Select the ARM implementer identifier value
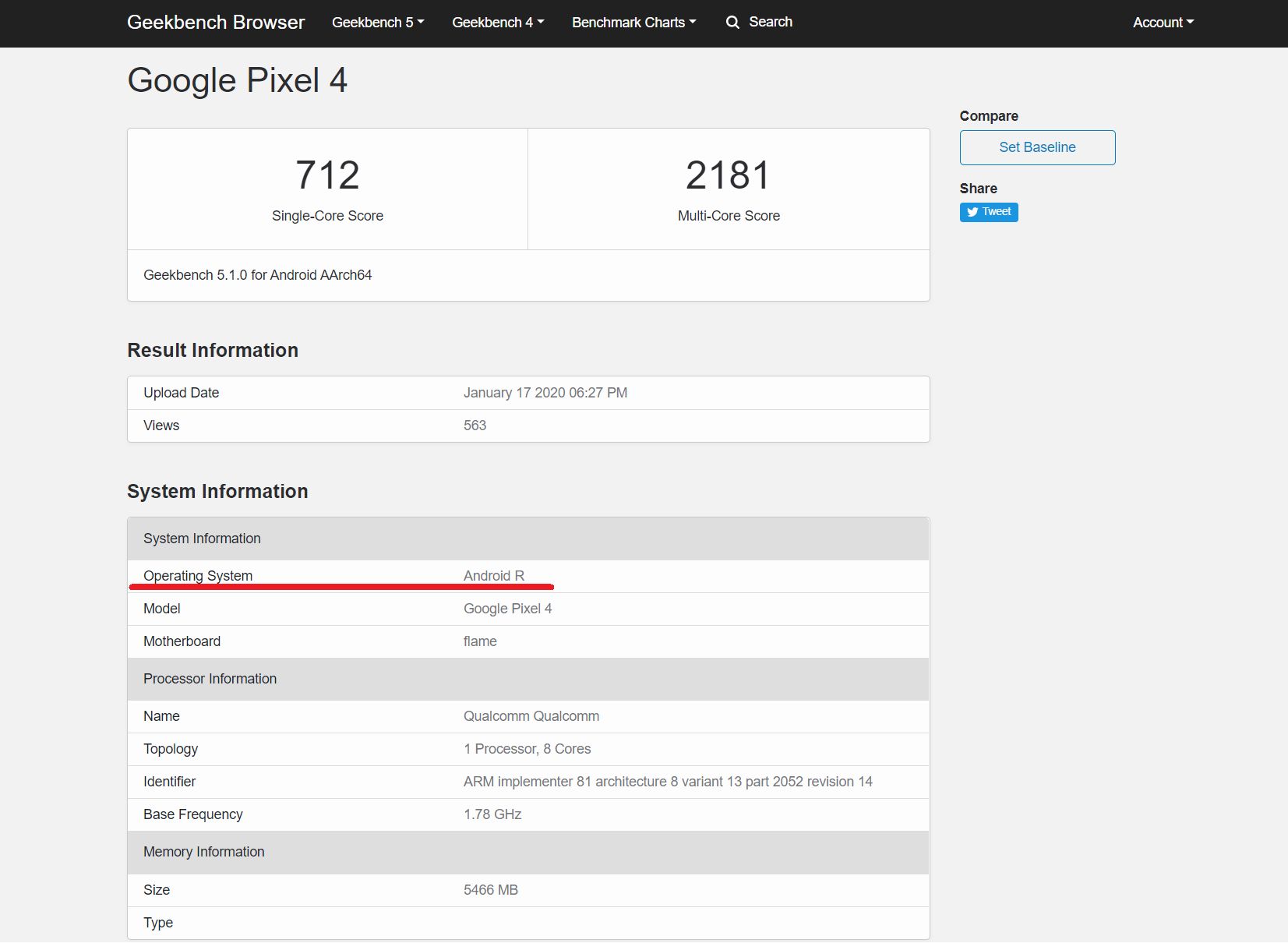 tap(668, 782)
